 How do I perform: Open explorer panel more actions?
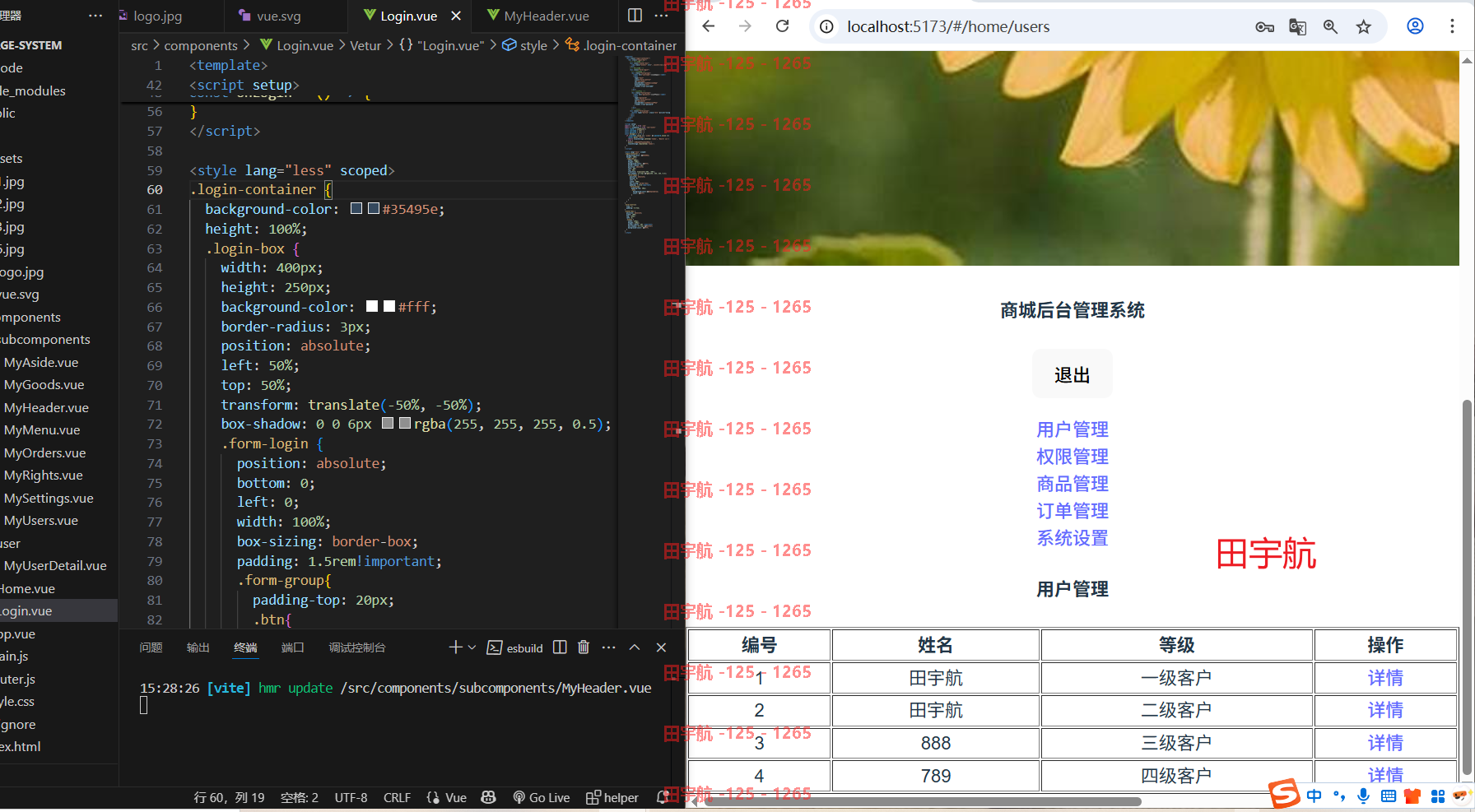click(x=95, y=16)
